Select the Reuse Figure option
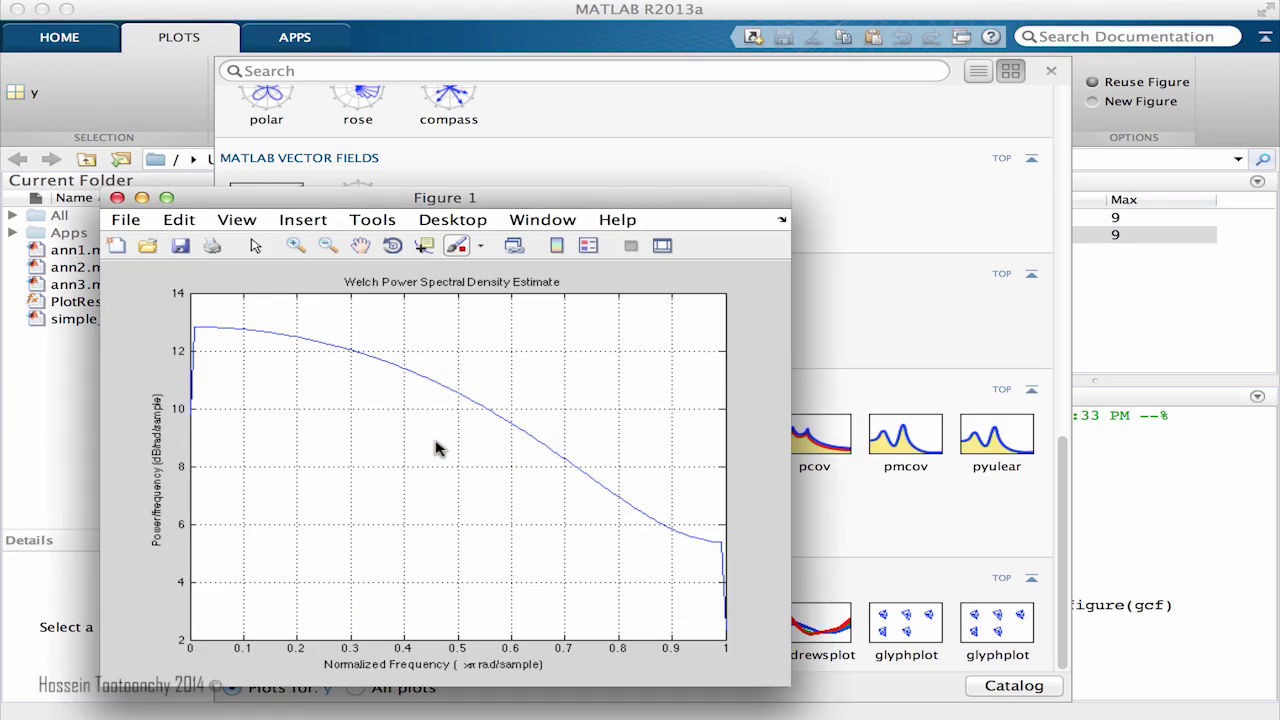The width and height of the screenshot is (1280, 720). tap(1138, 82)
